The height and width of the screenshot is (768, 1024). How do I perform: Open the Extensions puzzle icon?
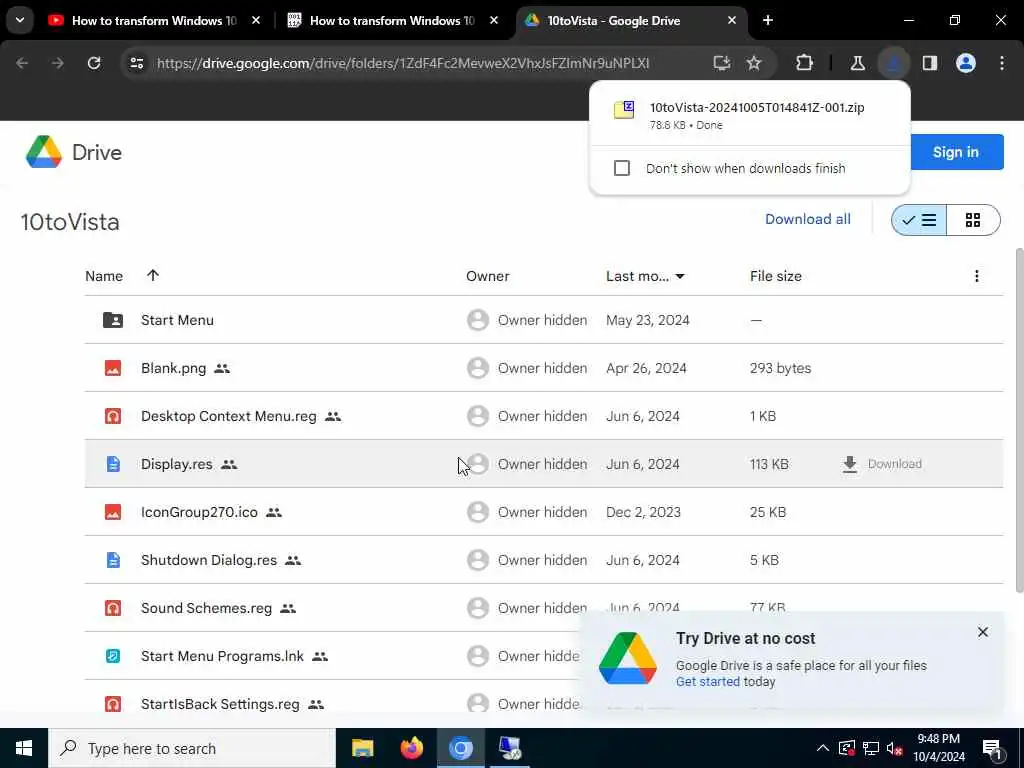click(805, 63)
